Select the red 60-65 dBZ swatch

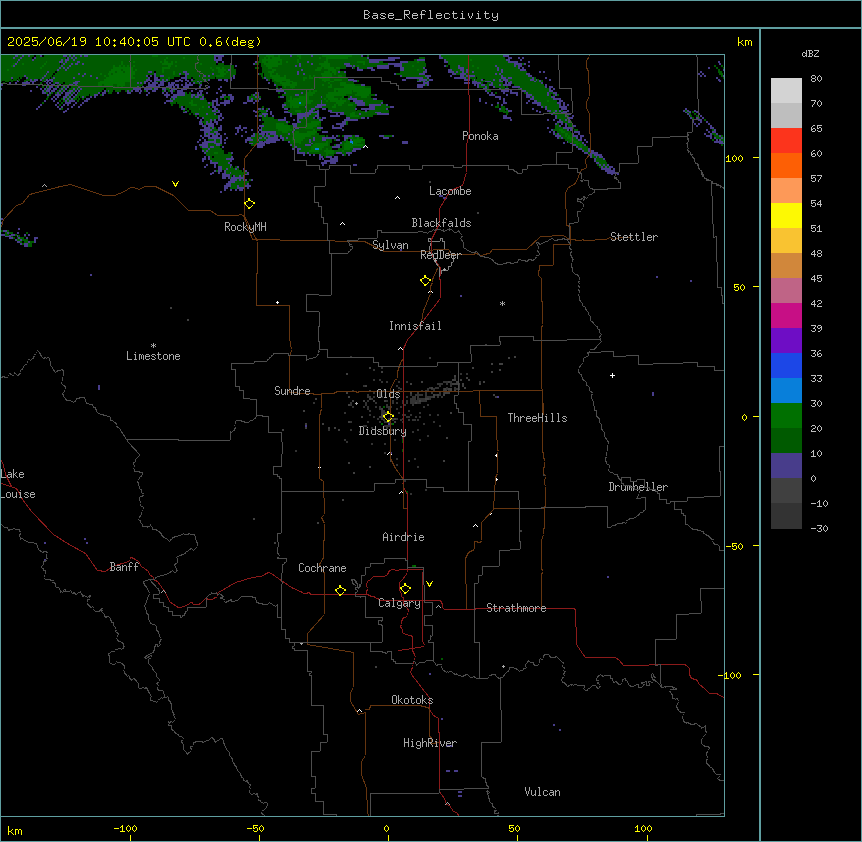coord(786,141)
